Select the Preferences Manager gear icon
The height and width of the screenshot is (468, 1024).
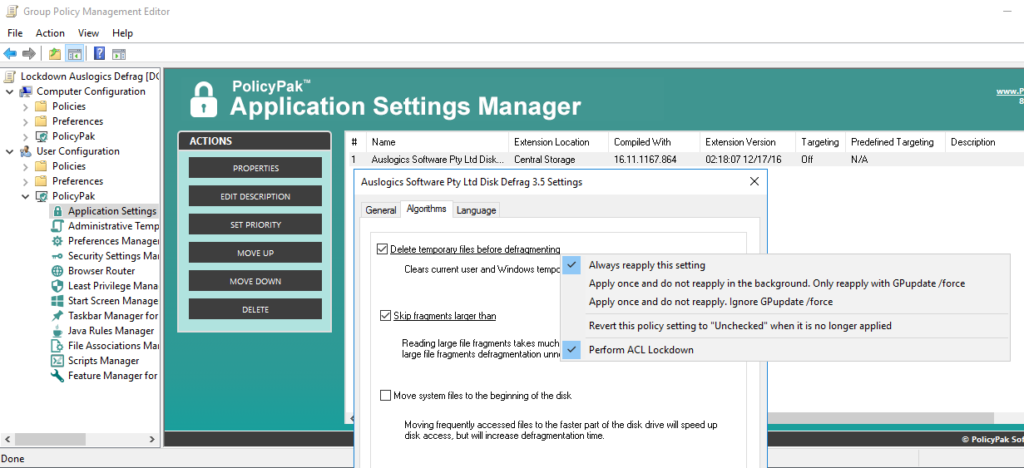coord(57,241)
